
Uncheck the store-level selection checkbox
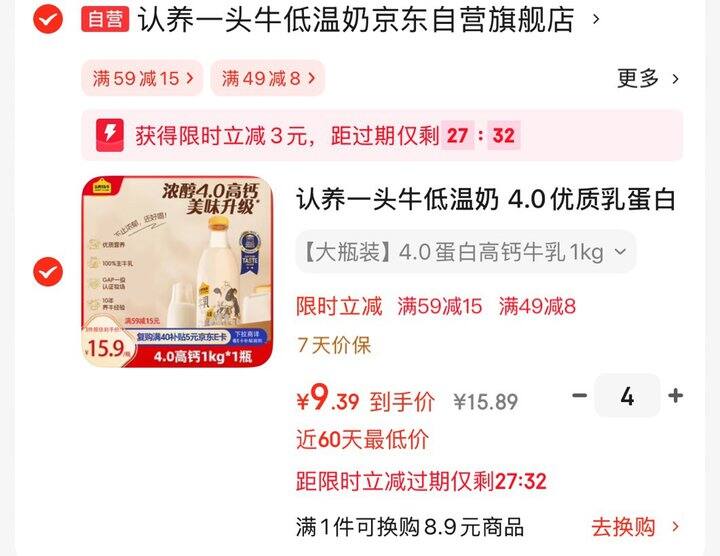point(48,19)
